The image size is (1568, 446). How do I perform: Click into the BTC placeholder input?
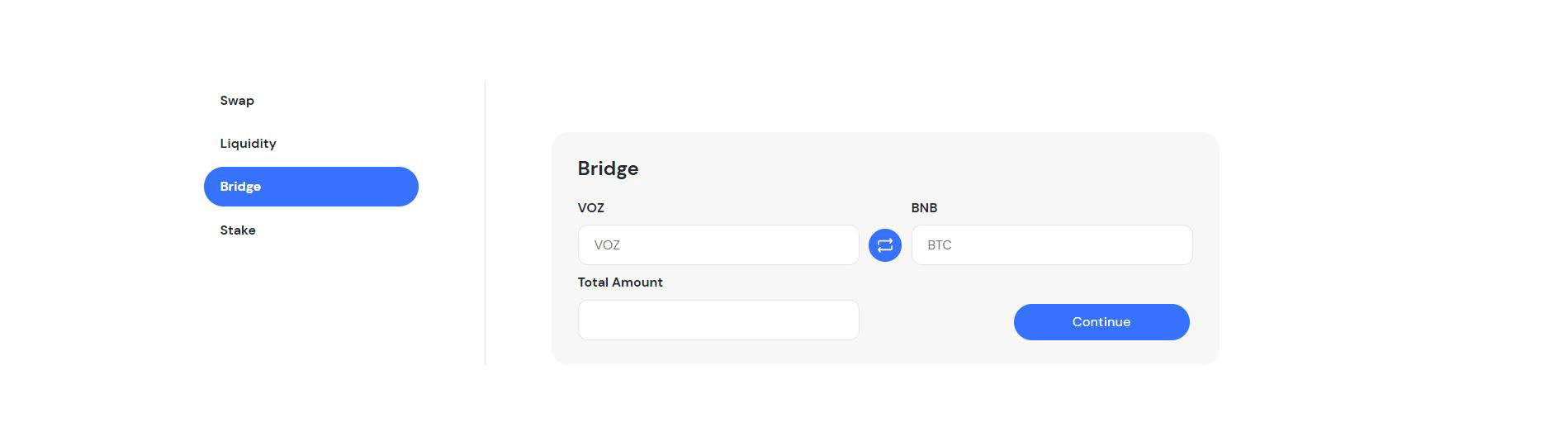(x=1051, y=245)
